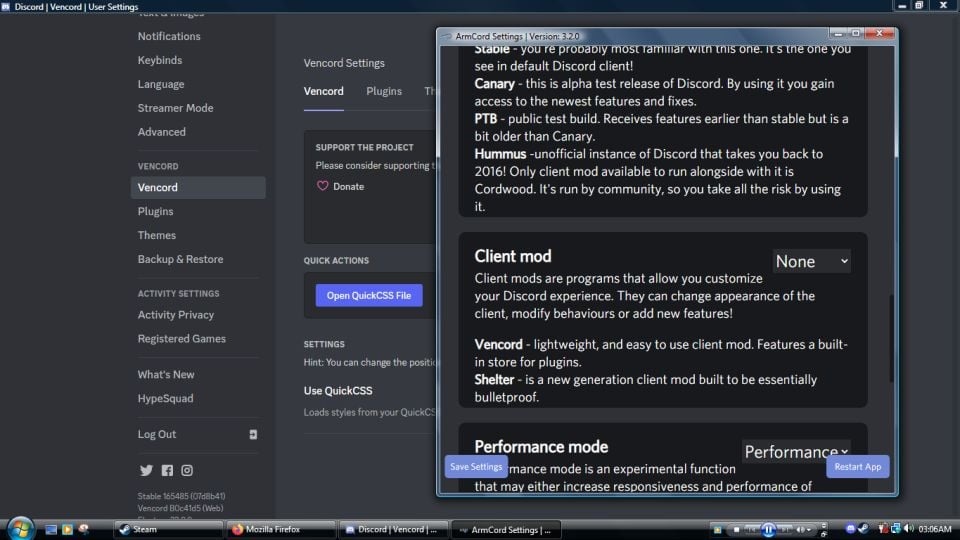Open Discord's Twitter page icon
Image resolution: width=960 pixels, height=540 pixels.
click(146, 471)
